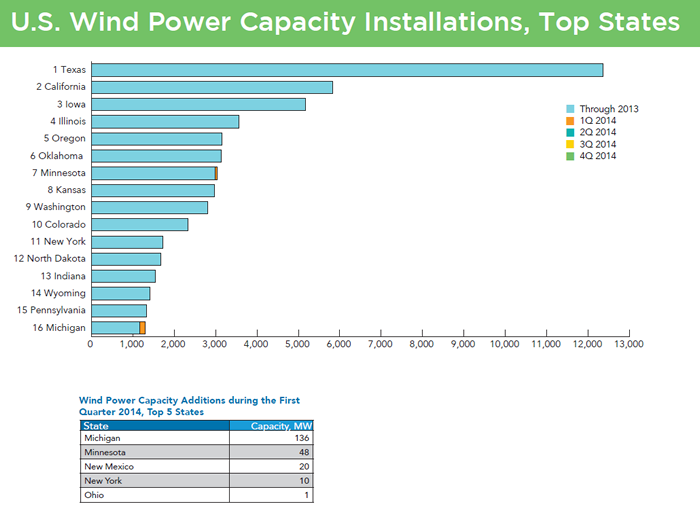Click the orange 1Q 2014 segment for Minnesota

[x=216, y=173]
